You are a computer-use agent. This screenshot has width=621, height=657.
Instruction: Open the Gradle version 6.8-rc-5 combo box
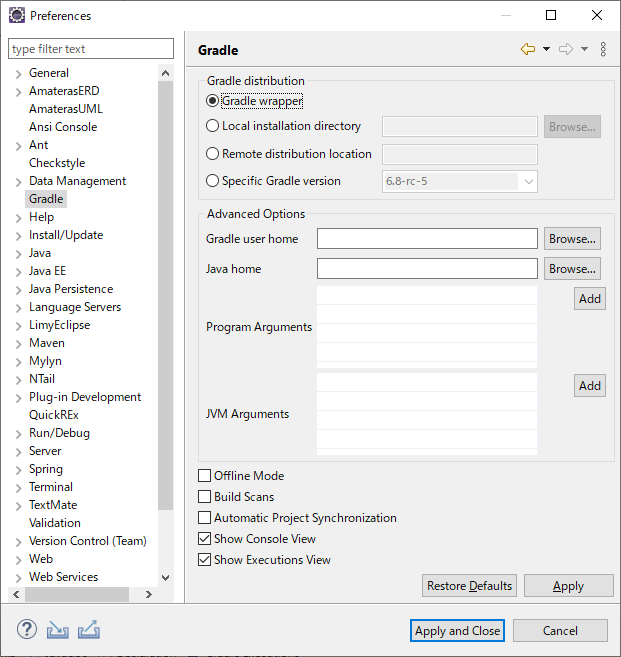click(460, 181)
